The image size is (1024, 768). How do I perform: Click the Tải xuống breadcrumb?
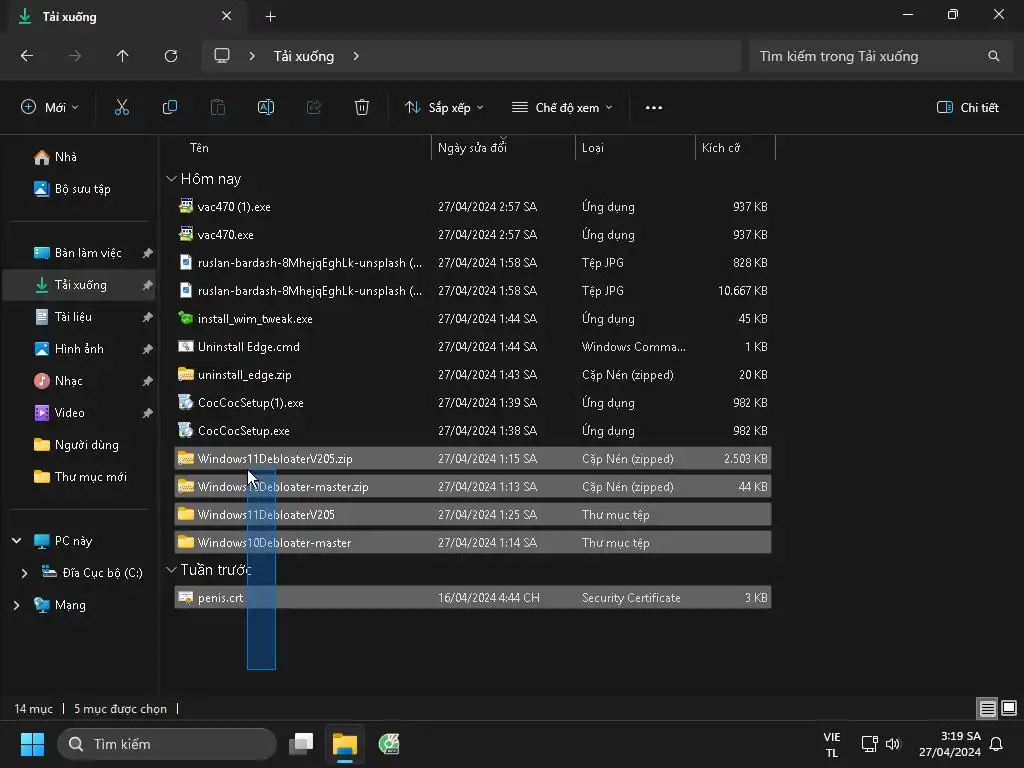tap(304, 56)
